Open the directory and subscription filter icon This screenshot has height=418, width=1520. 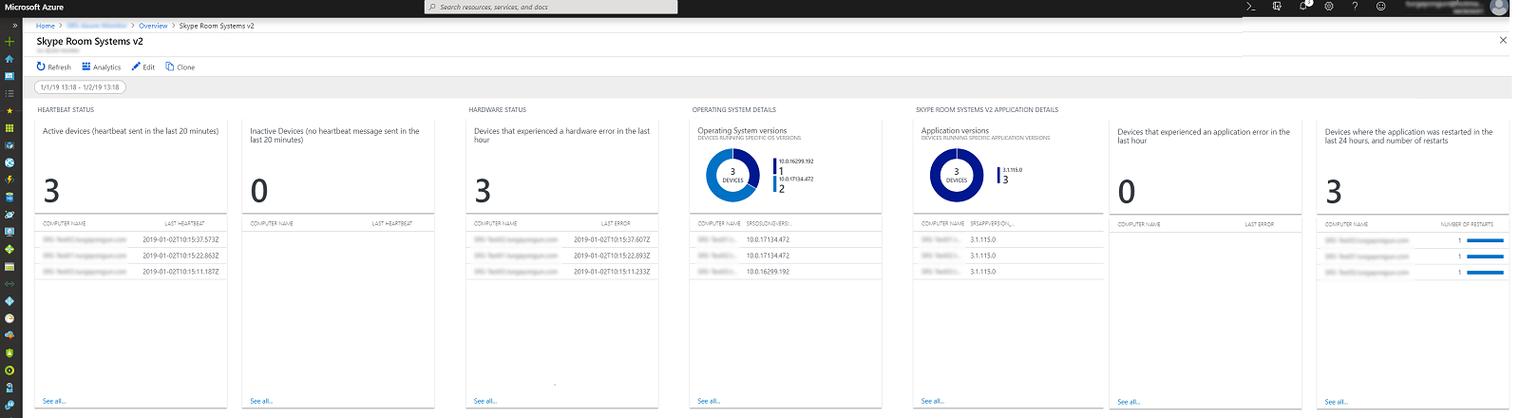pos(1277,6)
